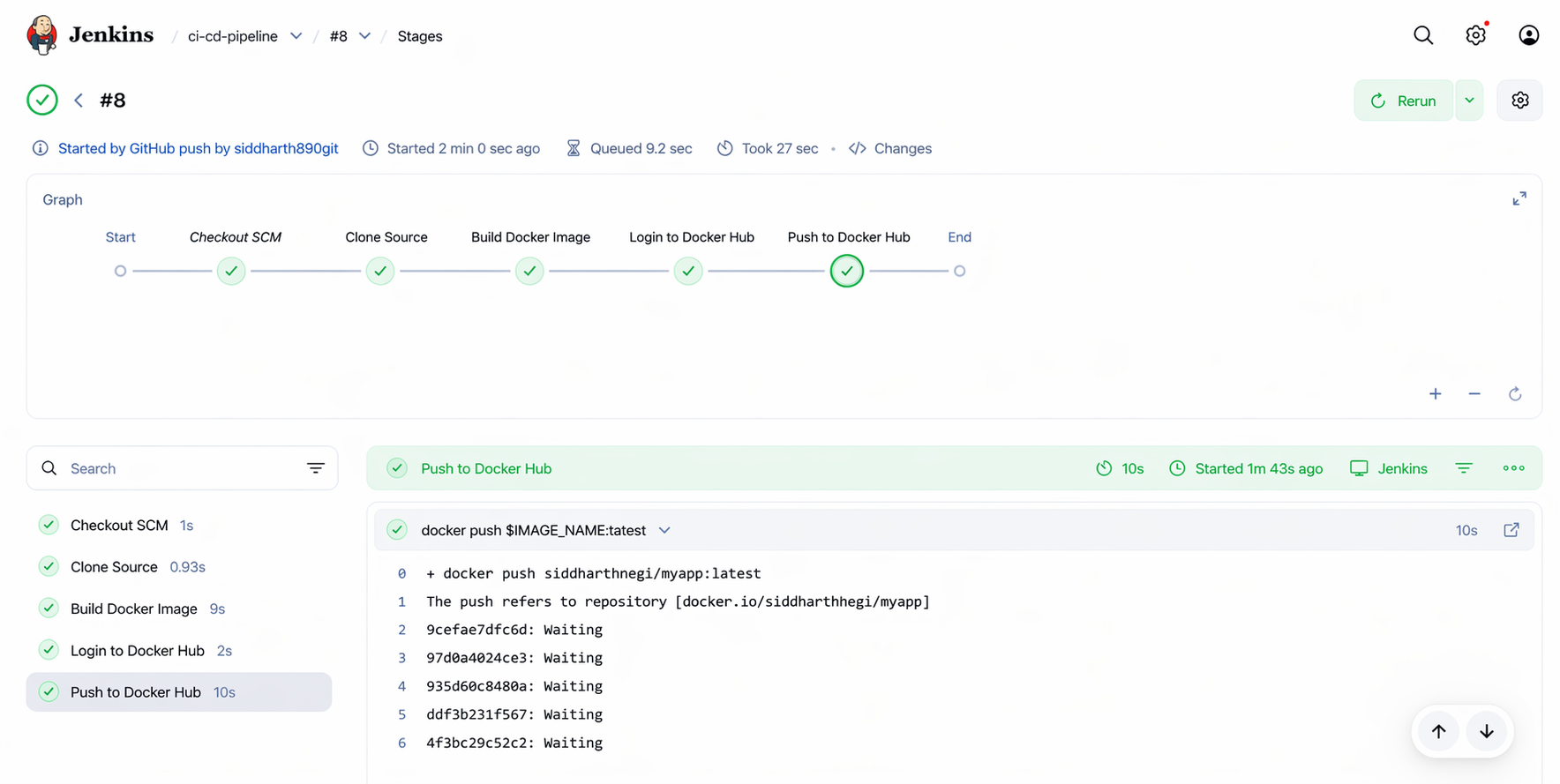Select Push to Docker Hub graph node
The height and width of the screenshot is (784, 1560).
click(x=847, y=271)
